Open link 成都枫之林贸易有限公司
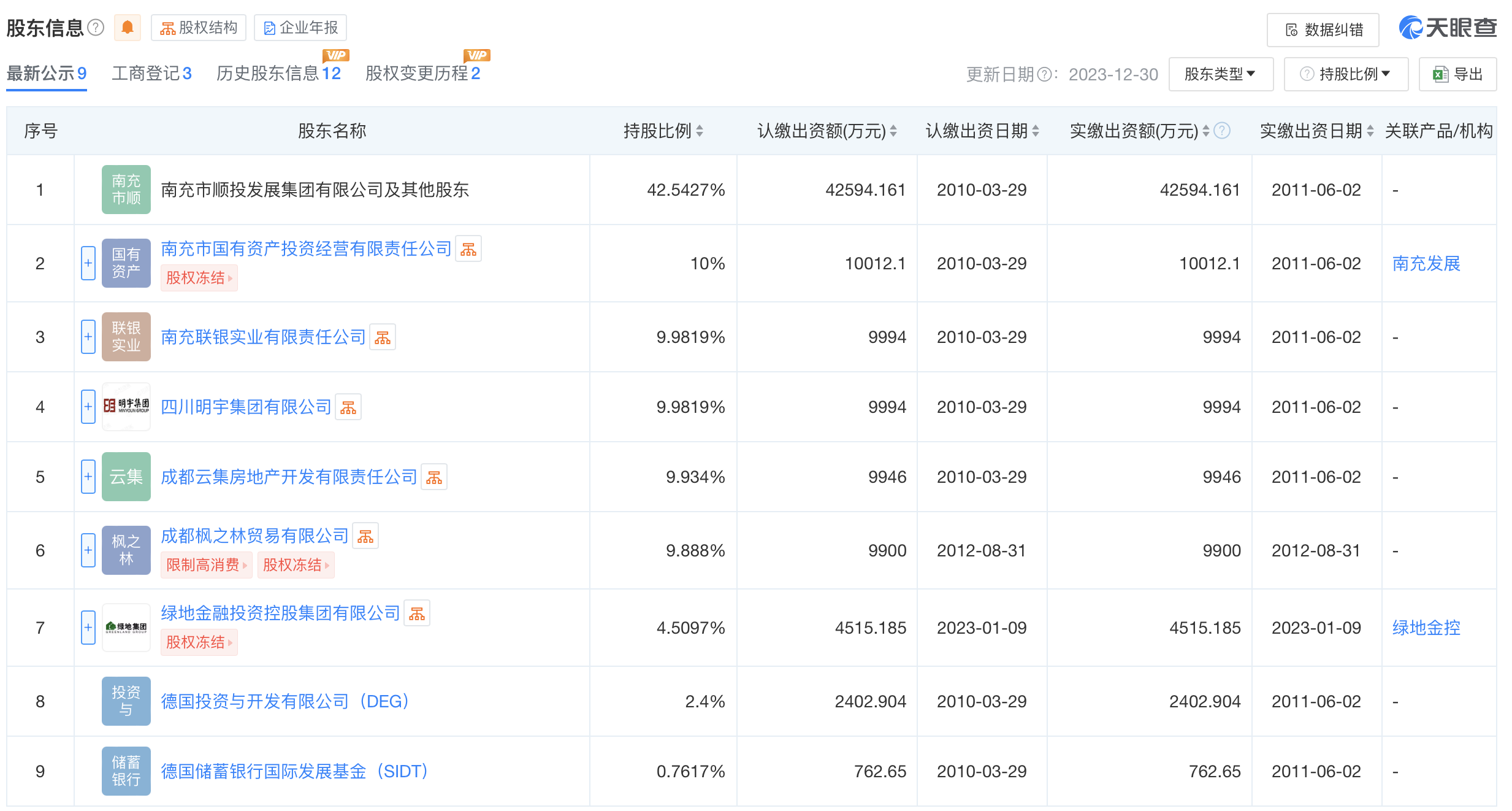This screenshot has width=1512, height=811. coord(254,536)
